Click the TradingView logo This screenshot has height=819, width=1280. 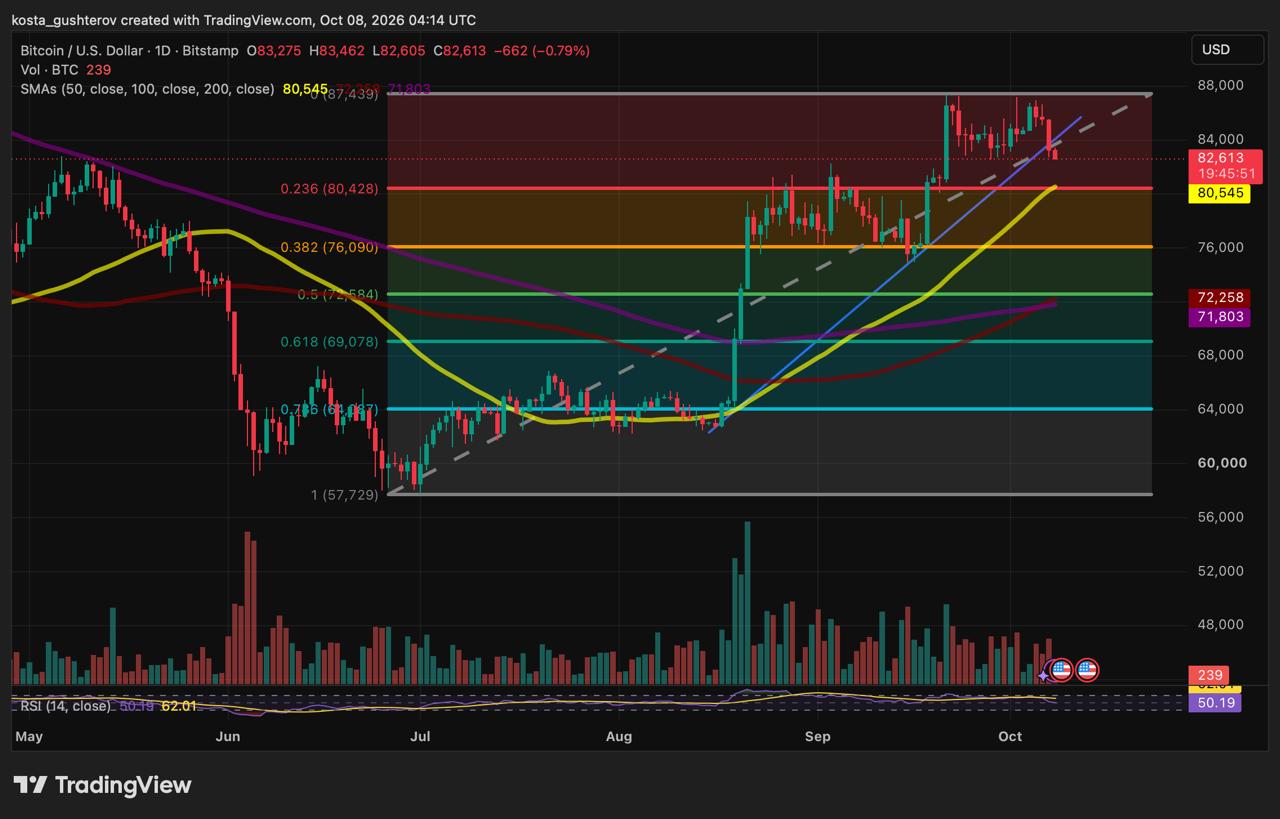(102, 785)
